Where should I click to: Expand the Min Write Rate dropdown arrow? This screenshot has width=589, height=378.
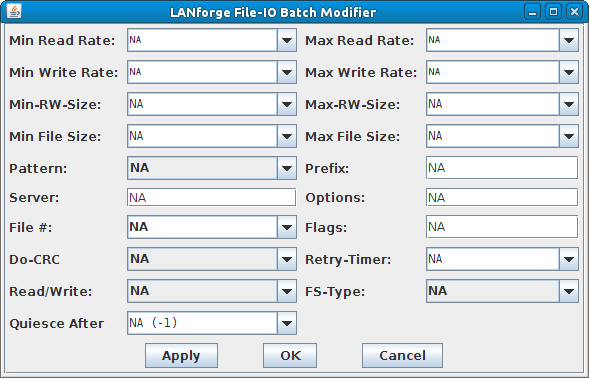pyautogui.click(x=287, y=72)
